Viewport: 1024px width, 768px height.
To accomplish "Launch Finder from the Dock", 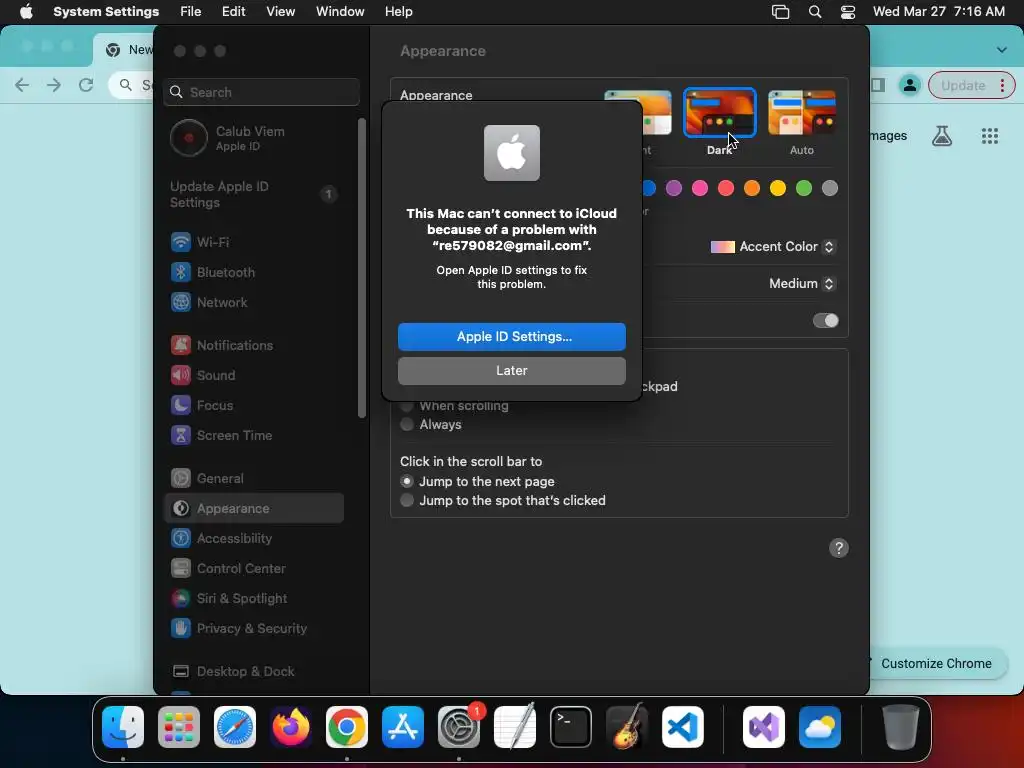I will 123,727.
